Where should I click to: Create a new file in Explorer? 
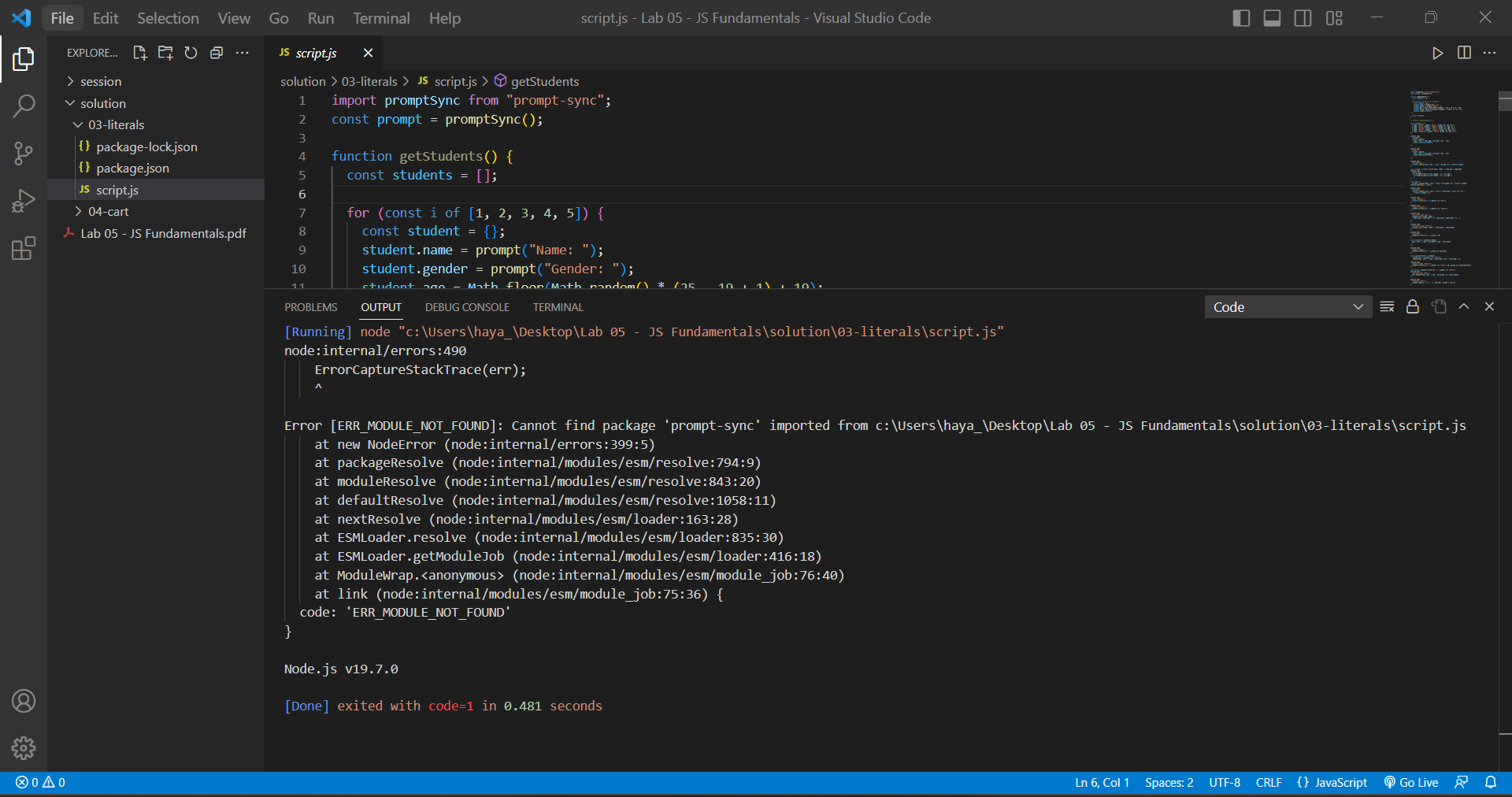140,53
